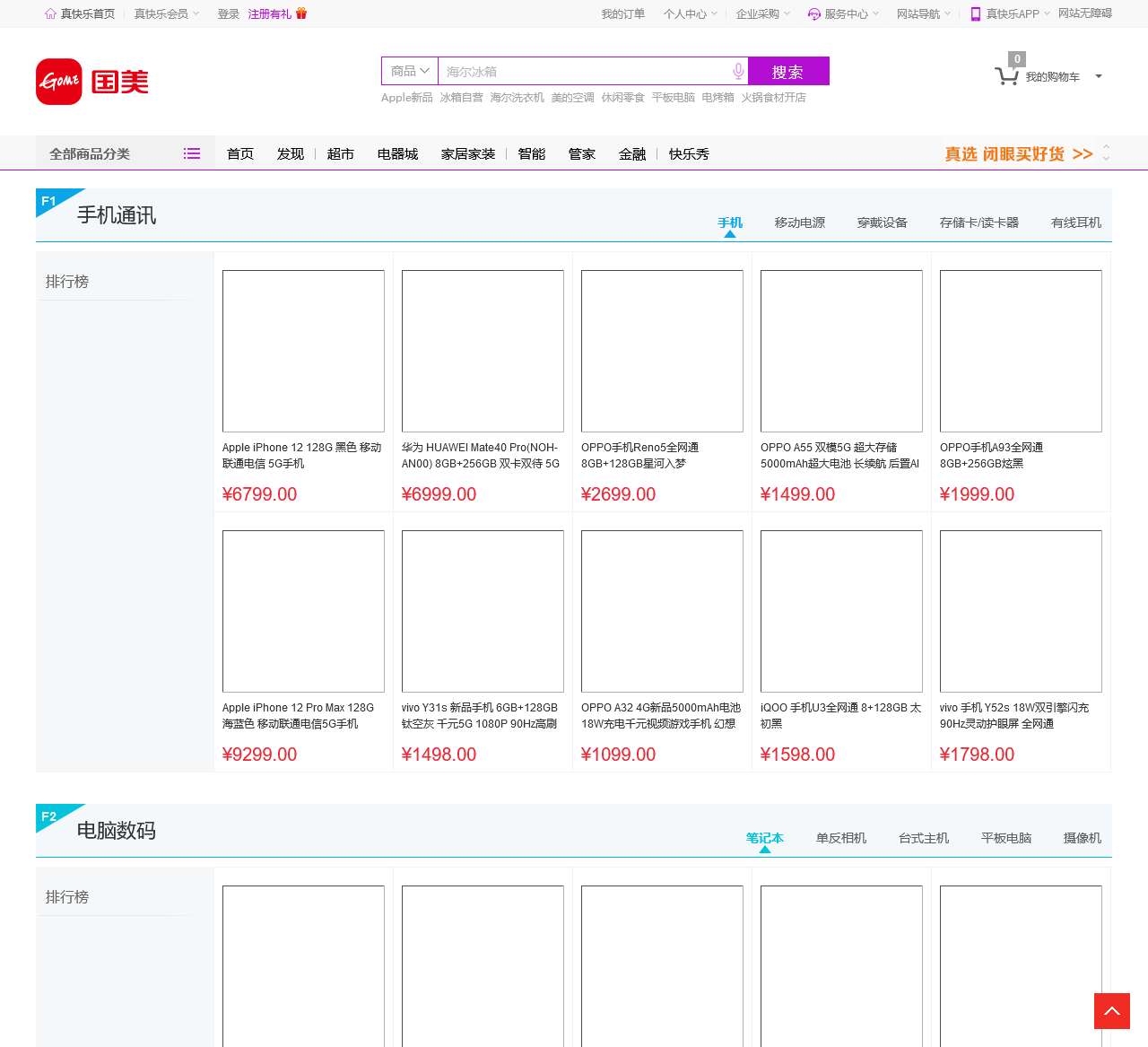1148x1047 pixels.
Task: Switch to the 穿戴设备 tab
Action: (883, 222)
